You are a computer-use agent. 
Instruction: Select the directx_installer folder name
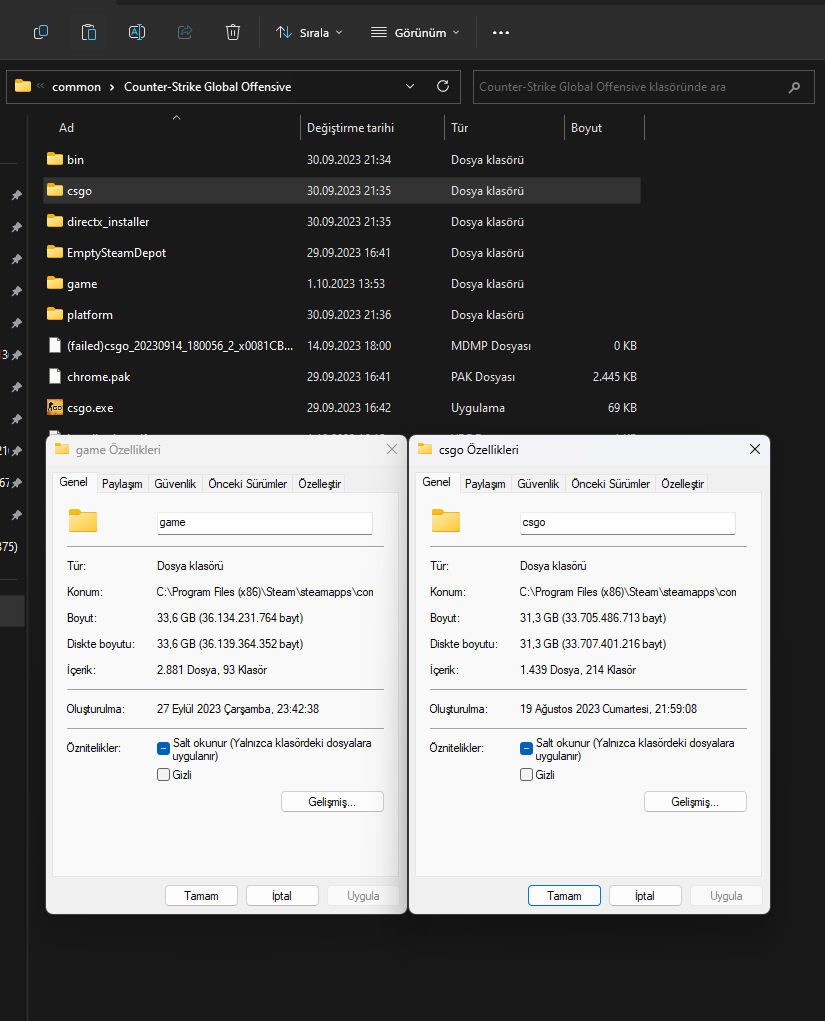(x=108, y=221)
